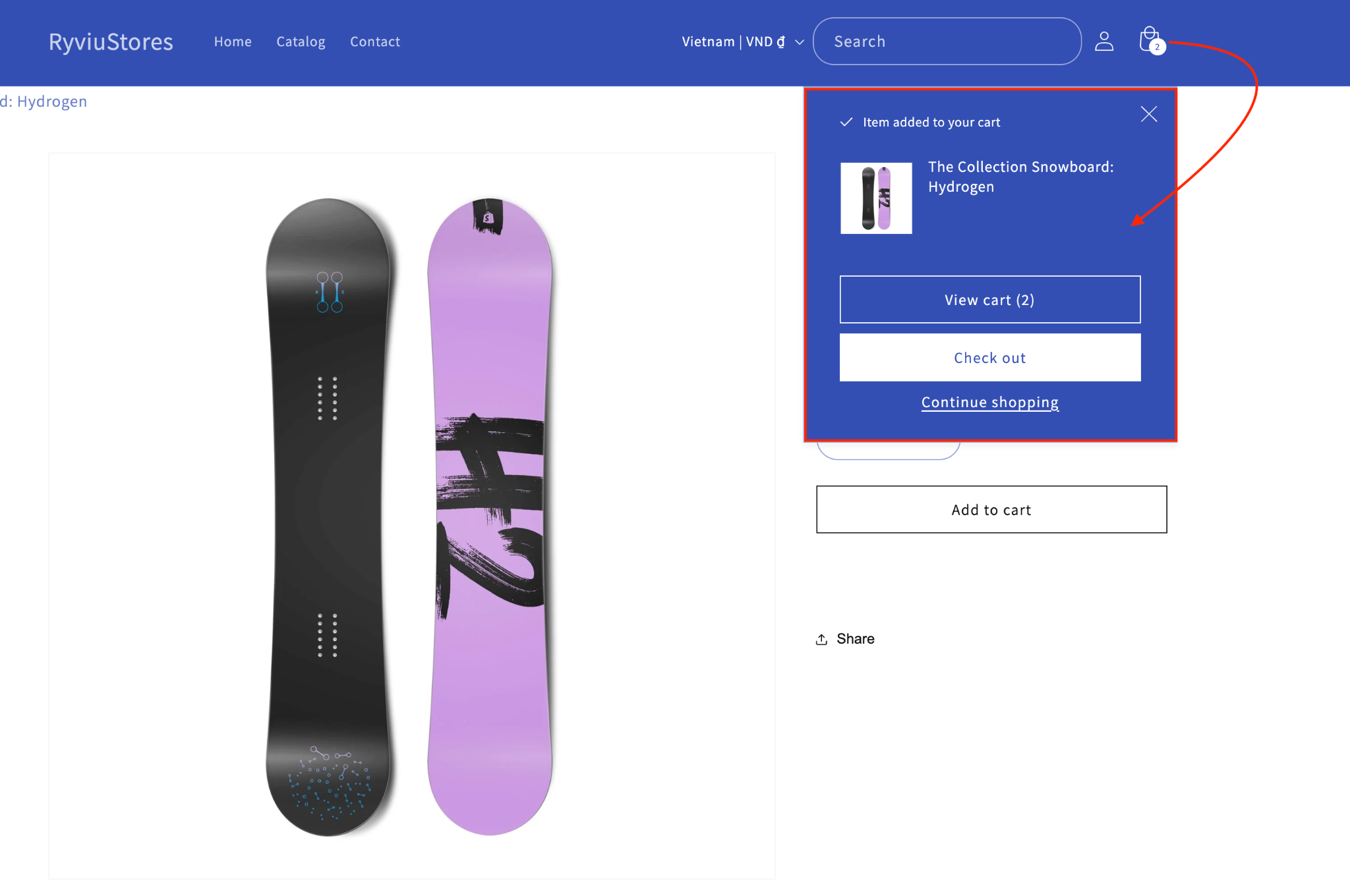Open the Hydrogen snowboard cart thumbnail
This screenshot has width=1350, height=896.
coord(876,198)
